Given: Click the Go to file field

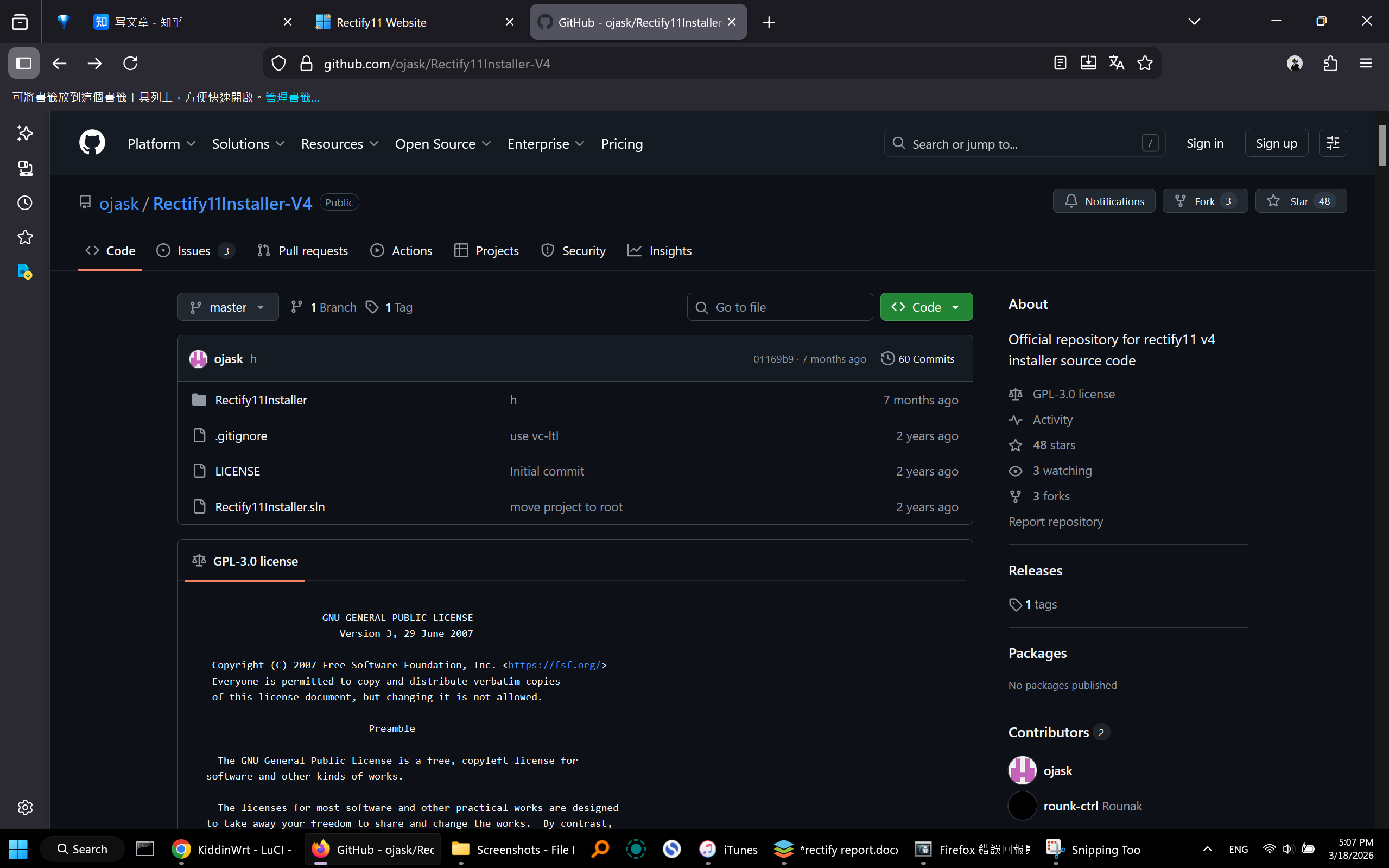Looking at the screenshot, I should point(779,307).
